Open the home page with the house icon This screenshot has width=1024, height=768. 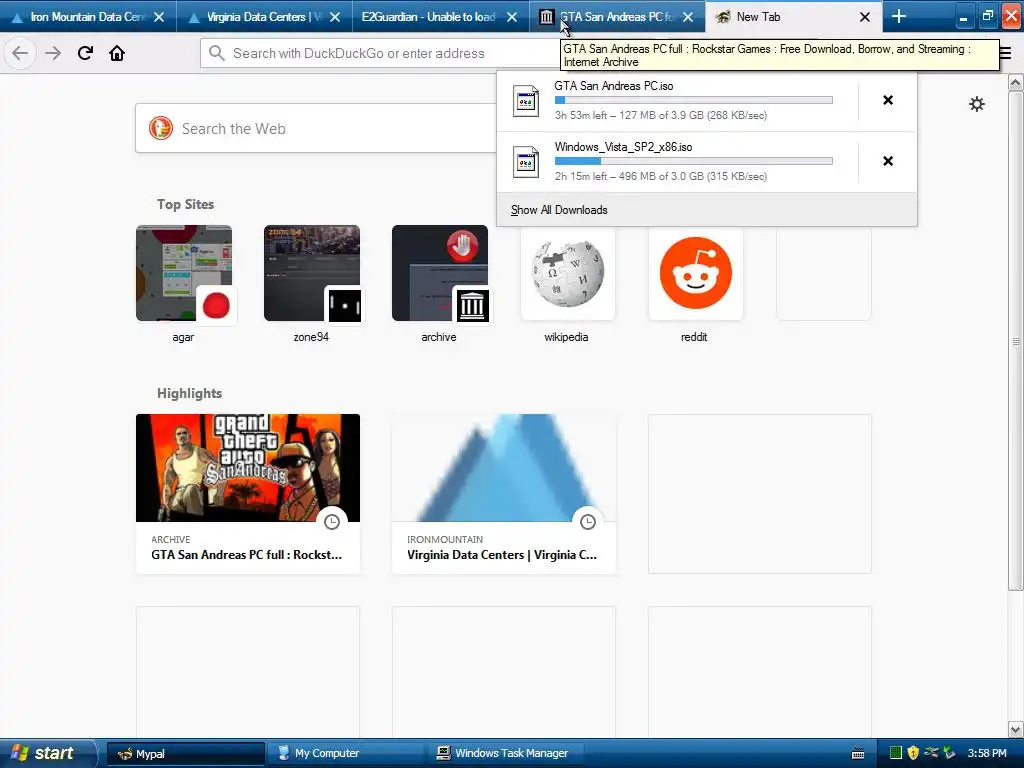pos(117,53)
